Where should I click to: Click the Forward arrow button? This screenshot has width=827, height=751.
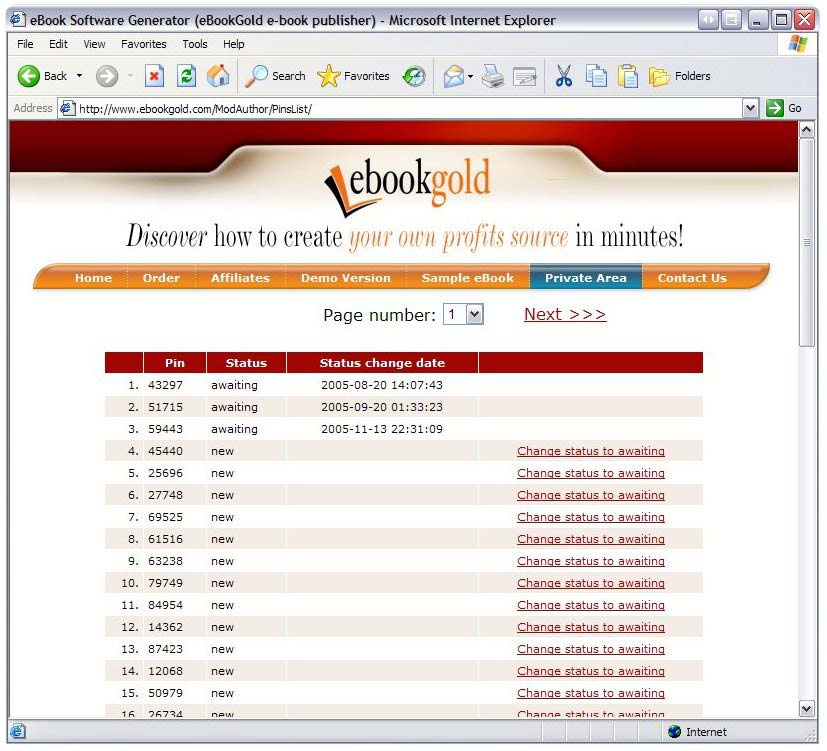coord(107,76)
